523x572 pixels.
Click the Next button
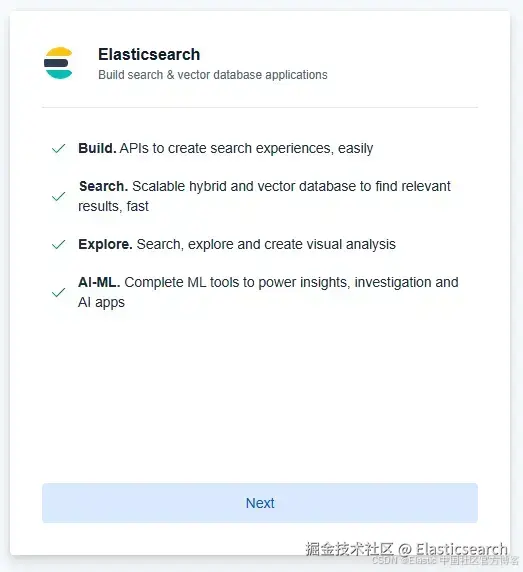click(x=260, y=503)
